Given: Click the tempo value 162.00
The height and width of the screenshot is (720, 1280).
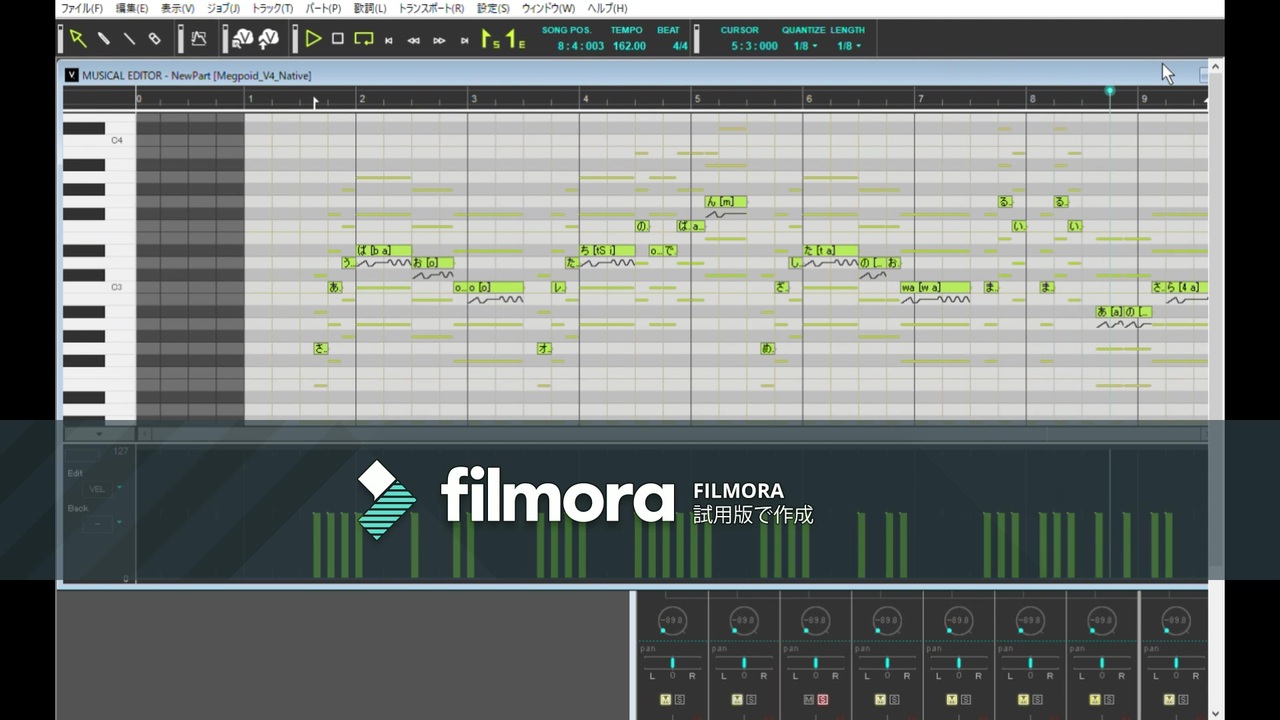Looking at the screenshot, I should tap(629, 46).
